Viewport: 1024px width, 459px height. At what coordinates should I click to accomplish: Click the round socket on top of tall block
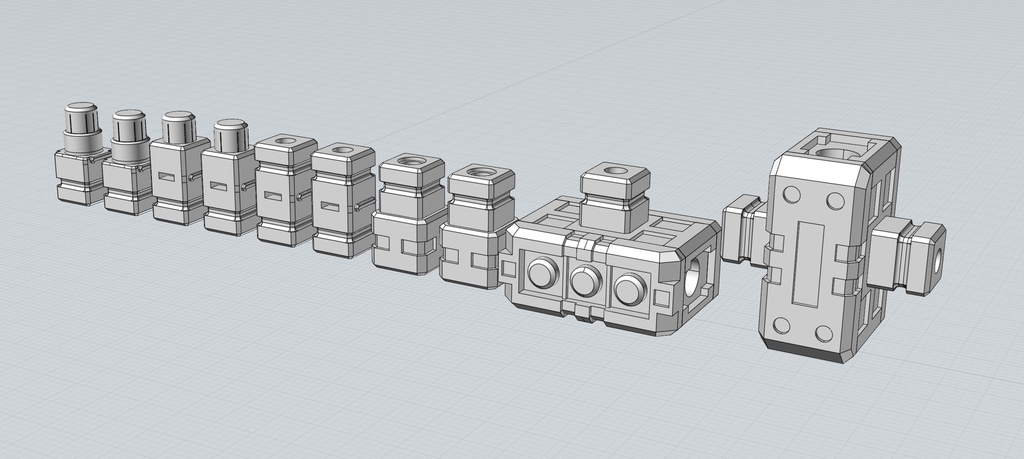[838, 154]
